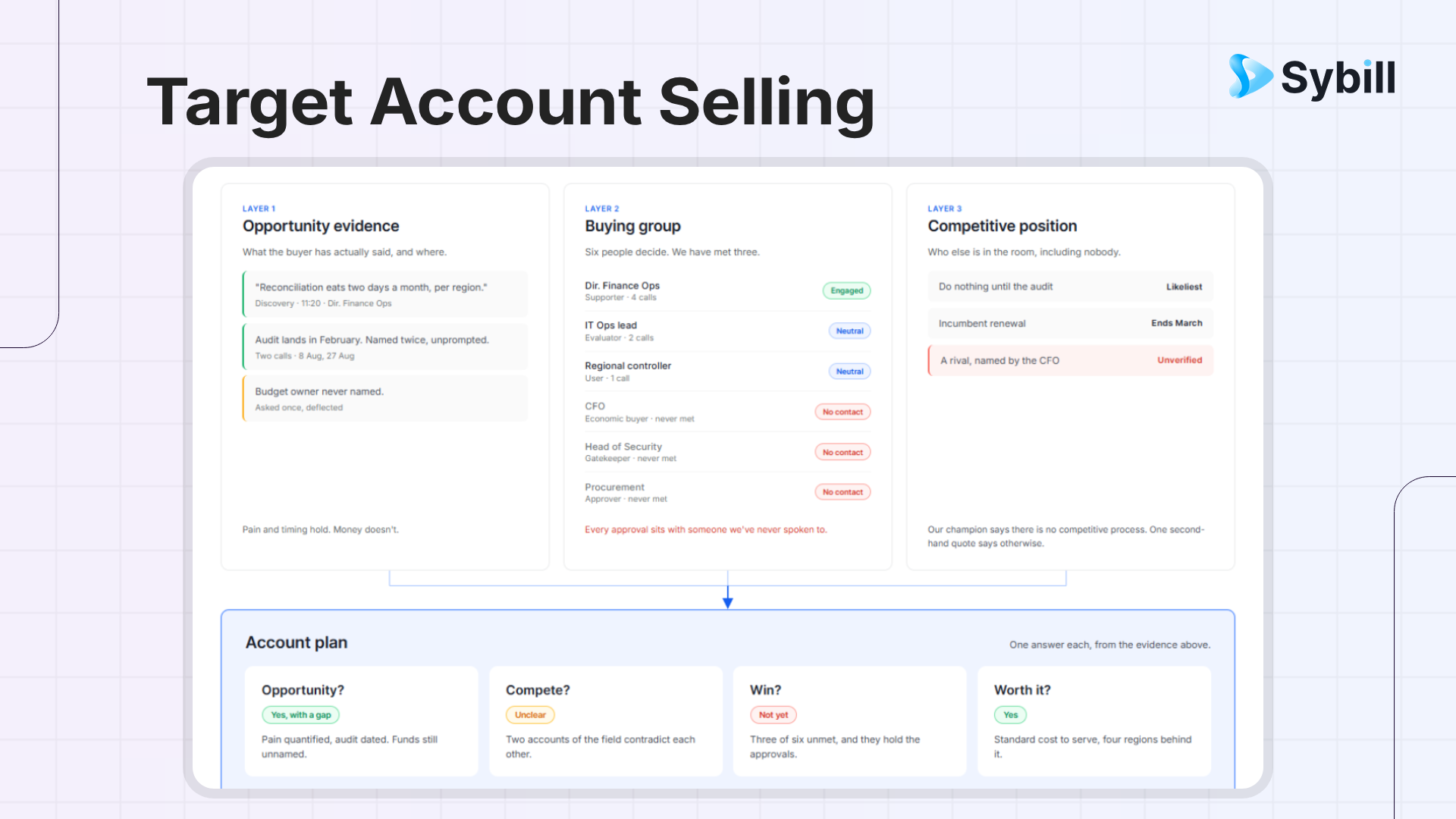Click the "Unclear" badge
This screenshot has height=819, width=1456.
[530, 715]
